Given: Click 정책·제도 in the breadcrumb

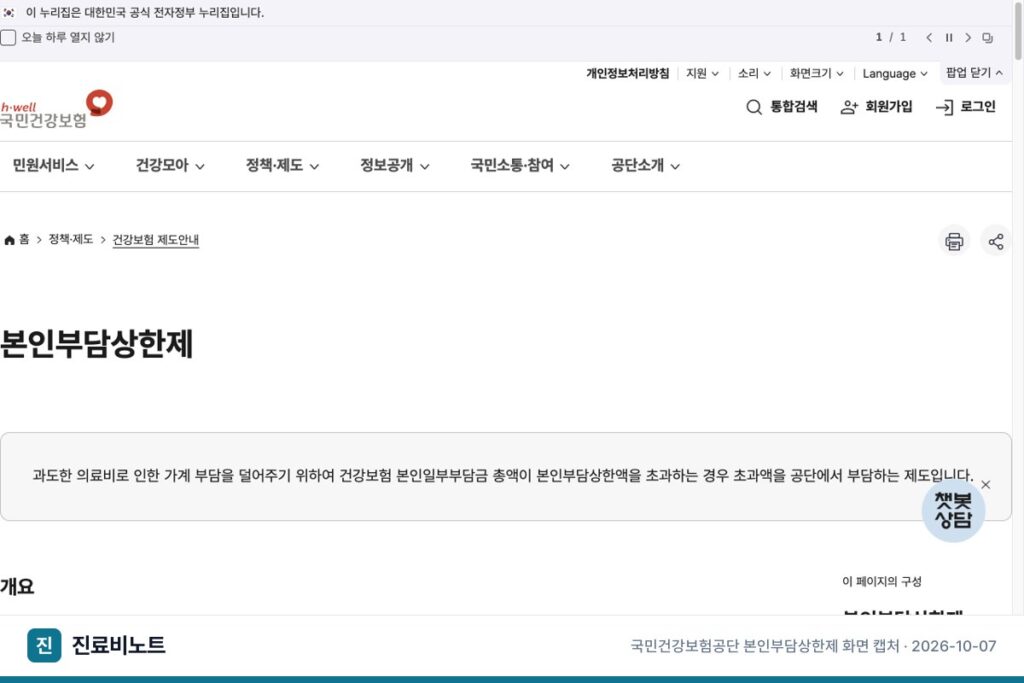Looking at the screenshot, I should coord(71,240).
